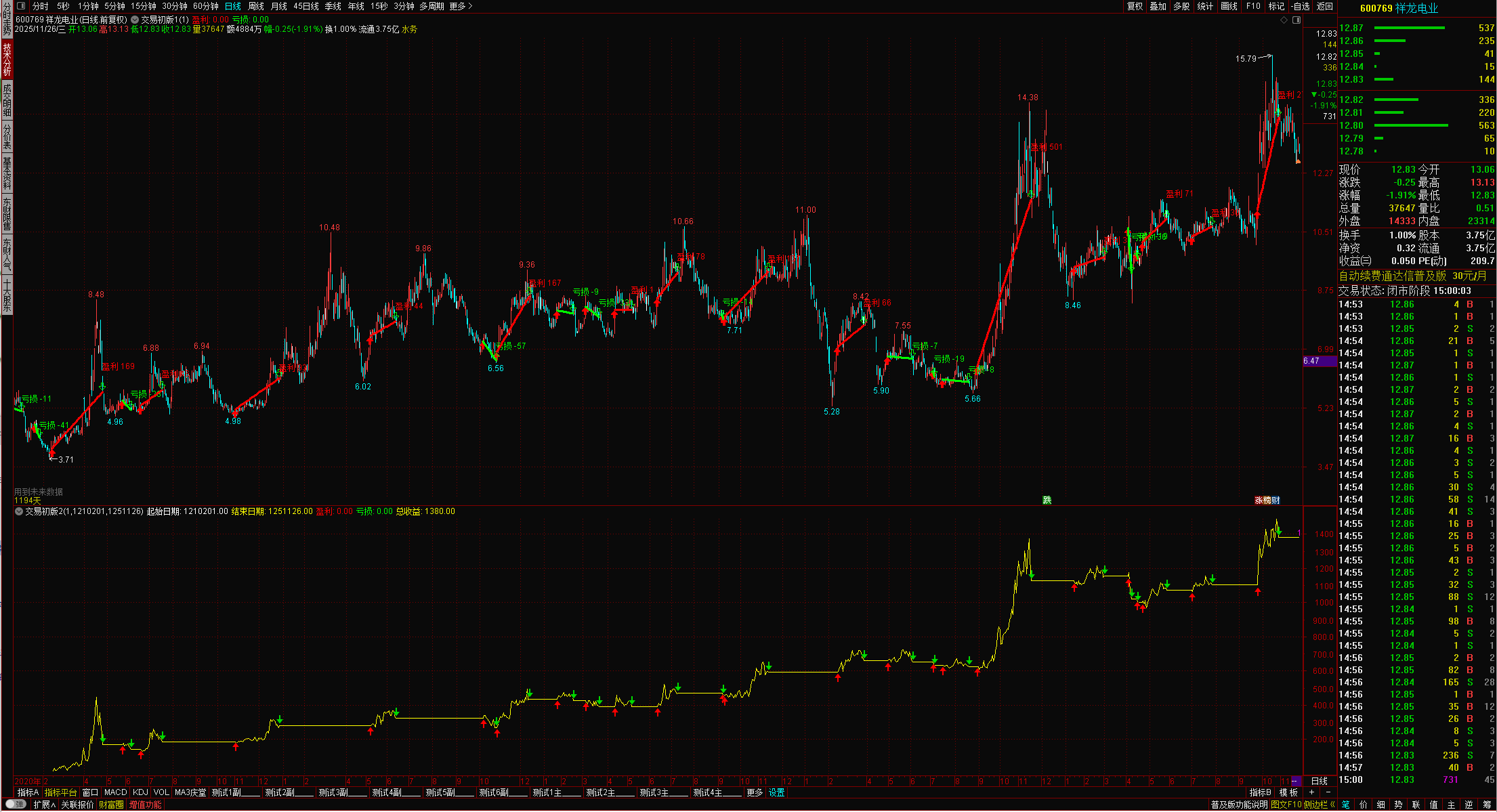Image resolution: width=1497 pixels, height=812 pixels.
Task: Switch to the 周线 weekly period
Action: pyautogui.click(x=256, y=6)
